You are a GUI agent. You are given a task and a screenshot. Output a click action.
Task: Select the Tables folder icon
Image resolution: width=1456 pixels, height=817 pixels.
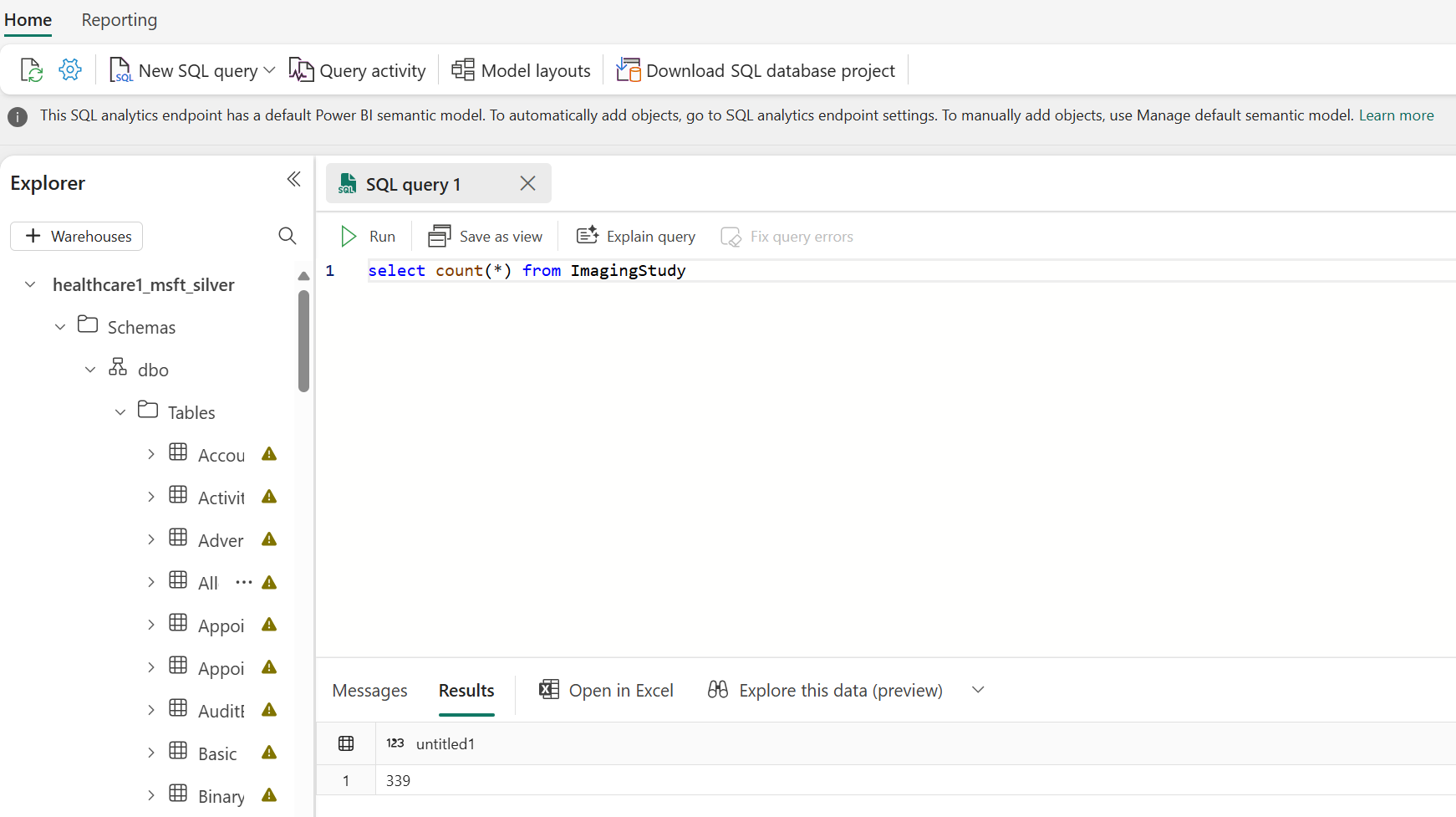coord(148,410)
